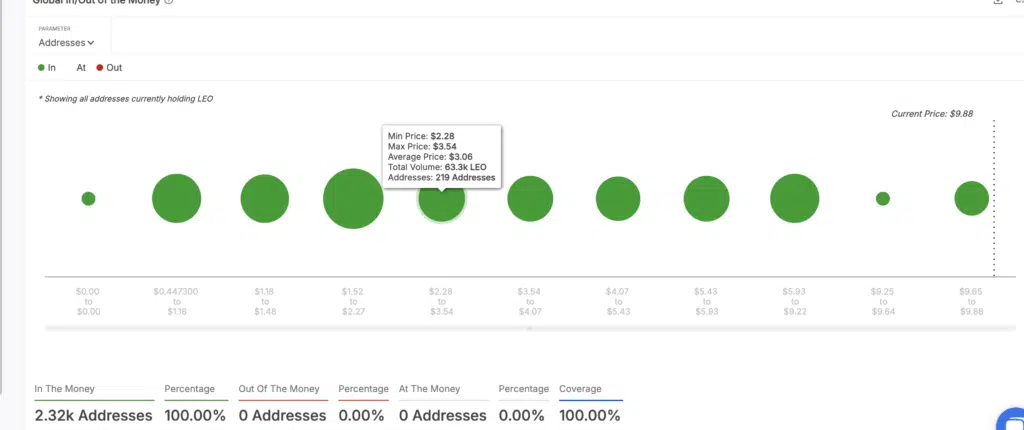Screen dimensions: 1024x430
Task: Click the '$9.65 to $9.88' axis label
Action: point(972,301)
